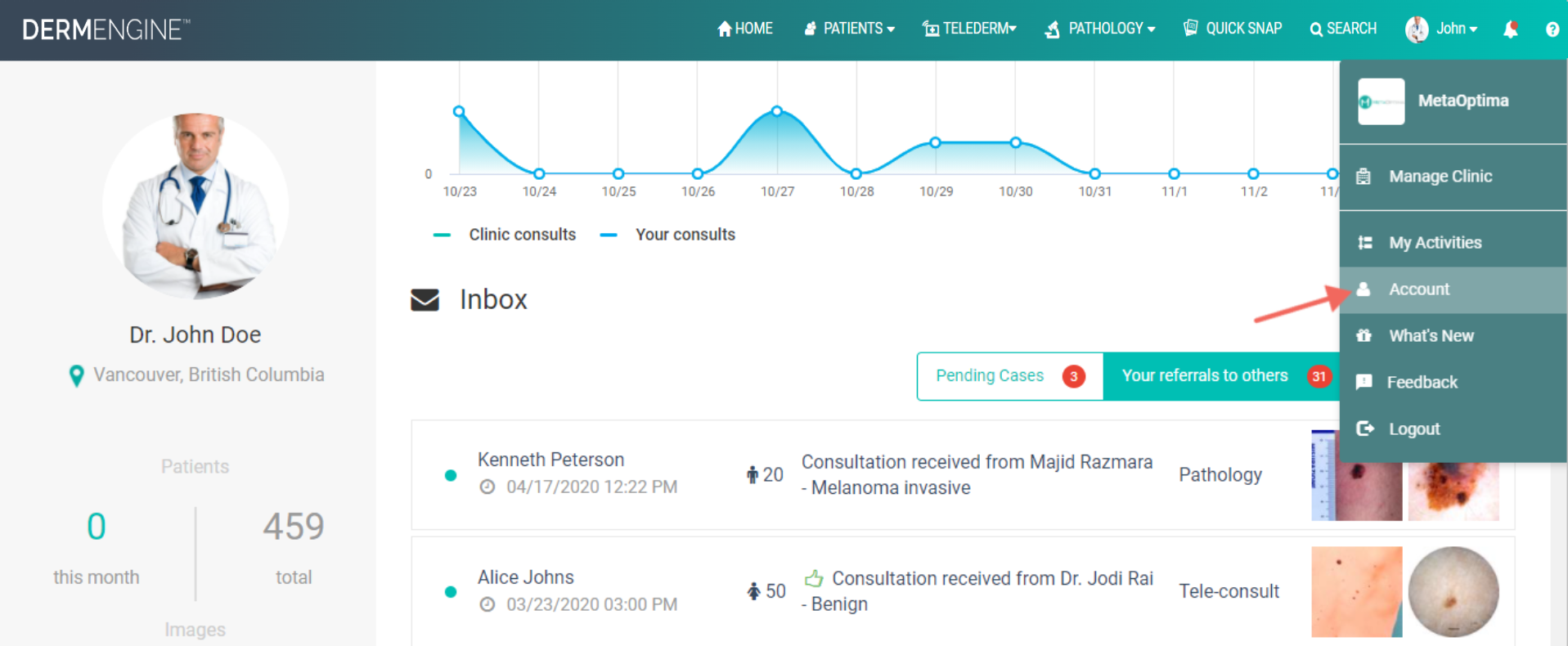The width and height of the screenshot is (1568, 646).
Task: Go to Home in navigation bar
Action: 745,29
